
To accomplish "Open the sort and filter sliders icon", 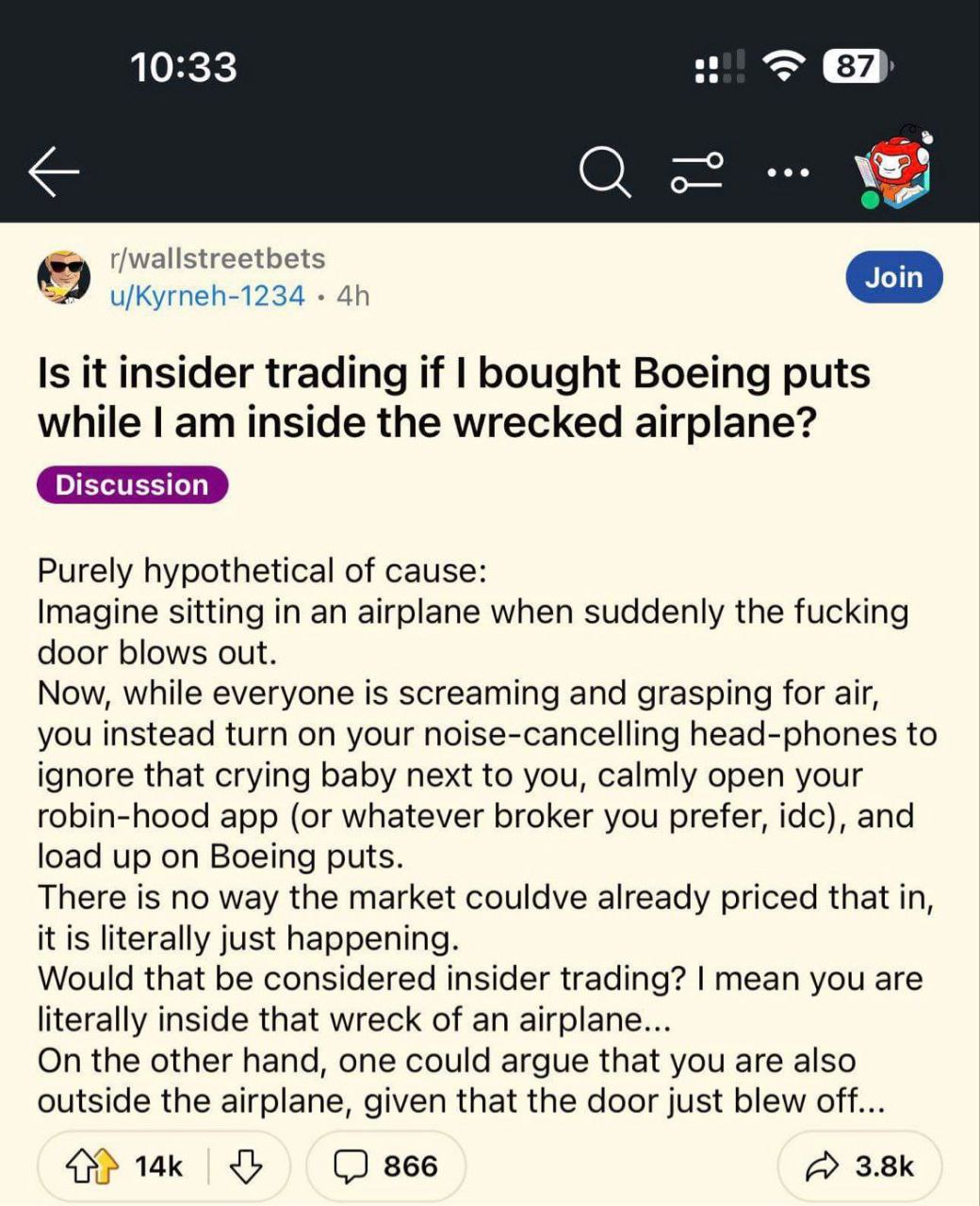I will point(697,173).
